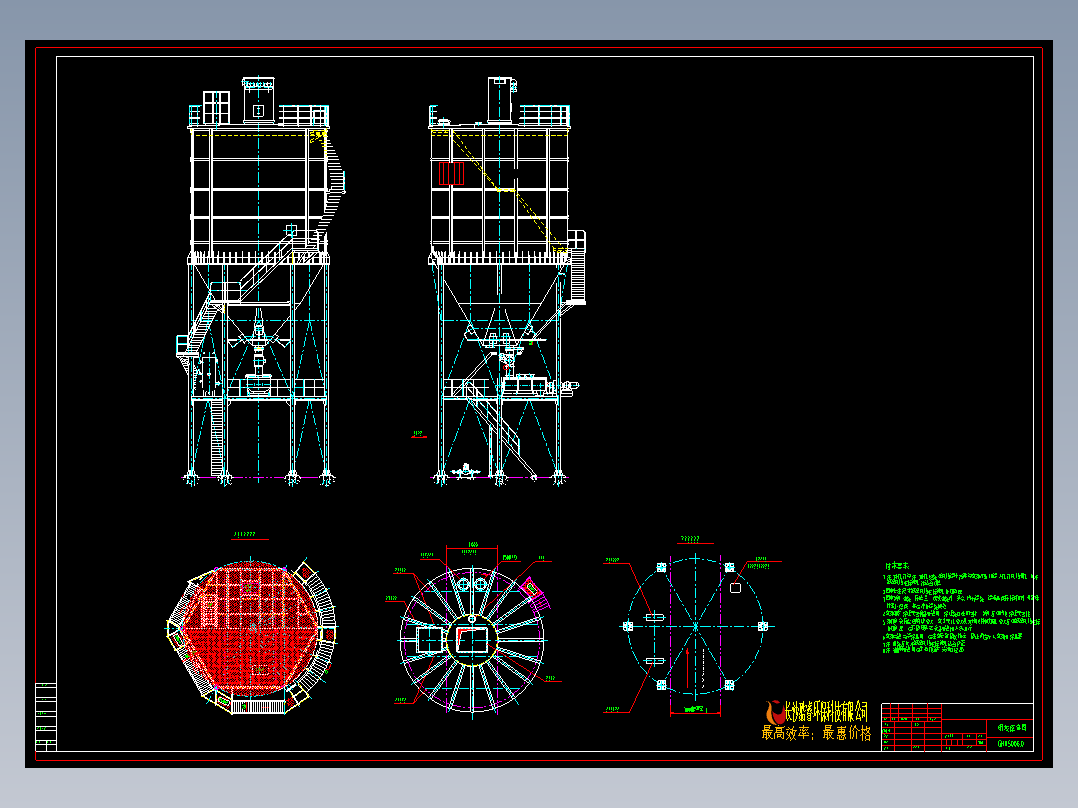
Task: Click the red company flame logo
Action: [x=774, y=713]
